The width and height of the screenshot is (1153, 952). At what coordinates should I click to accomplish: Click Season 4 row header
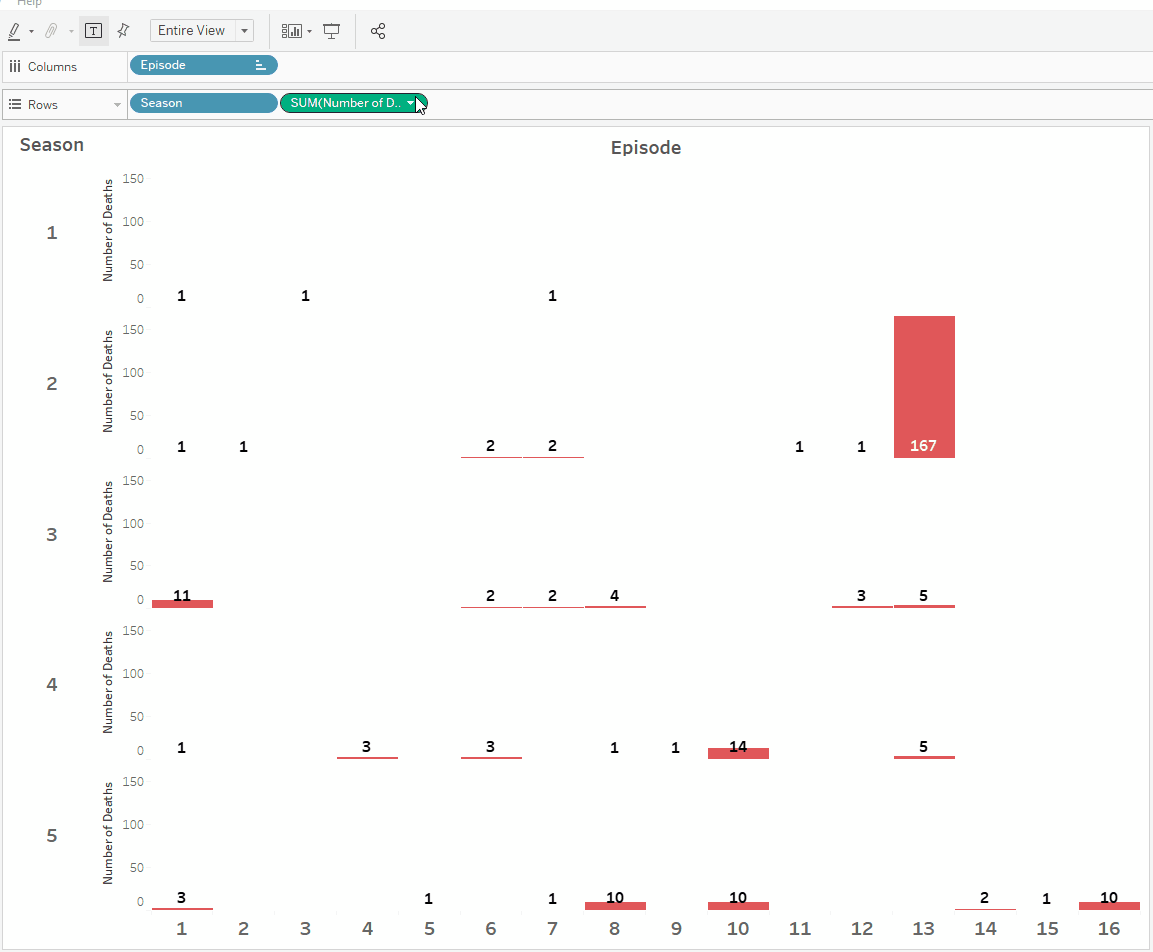click(51, 684)
